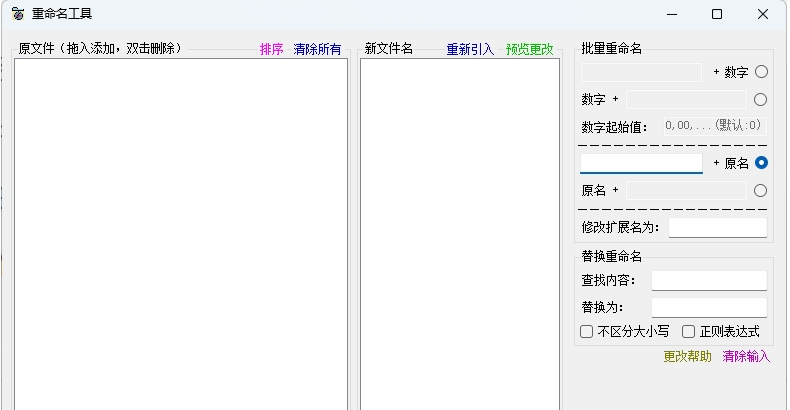This screenshot has height=410, width=790.
Task: Open 更改帮助 help link
Action: pyautogui.click(x=687, y=357)
